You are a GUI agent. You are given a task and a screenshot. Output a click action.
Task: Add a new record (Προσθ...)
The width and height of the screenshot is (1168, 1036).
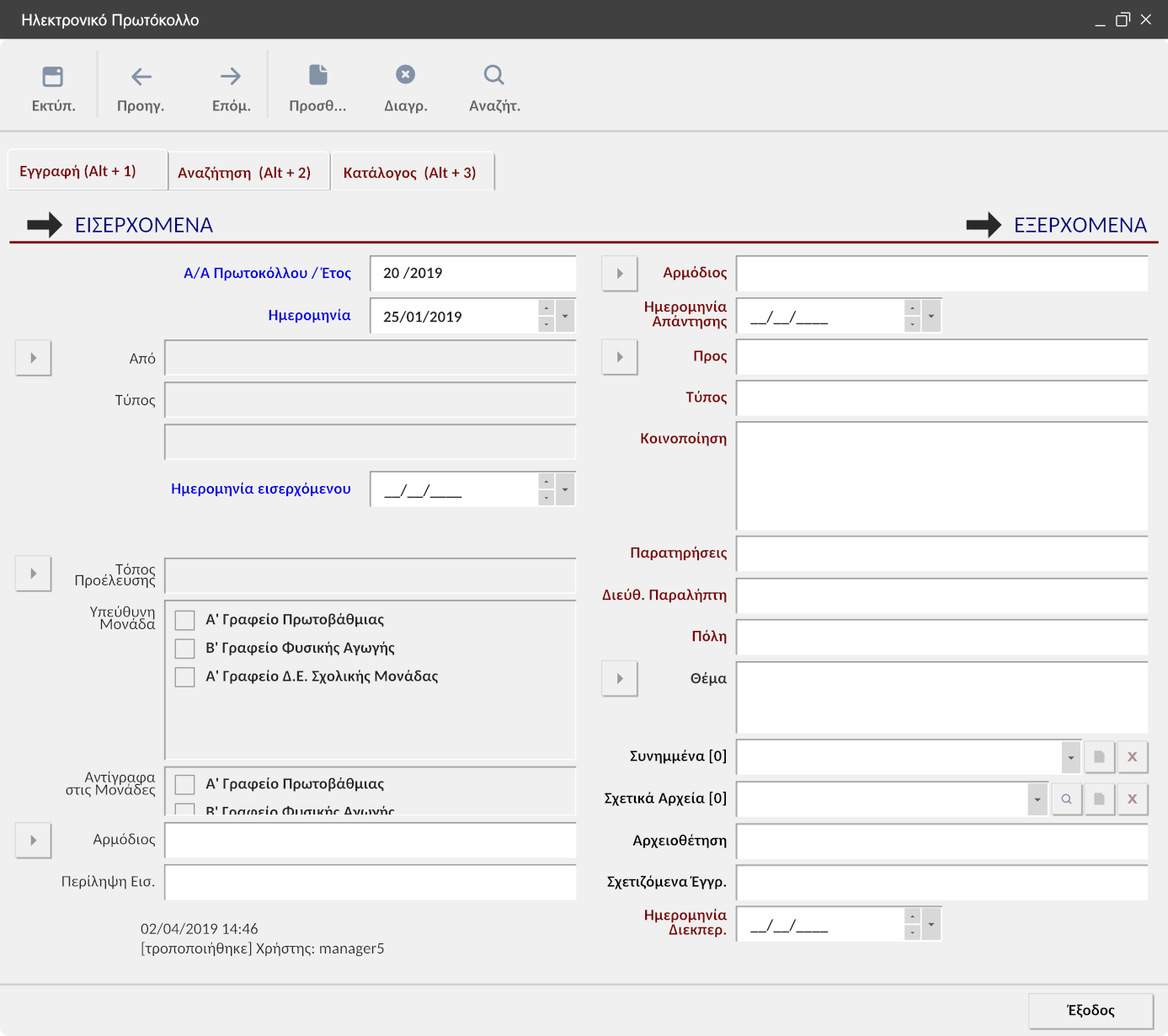(317, 76)
